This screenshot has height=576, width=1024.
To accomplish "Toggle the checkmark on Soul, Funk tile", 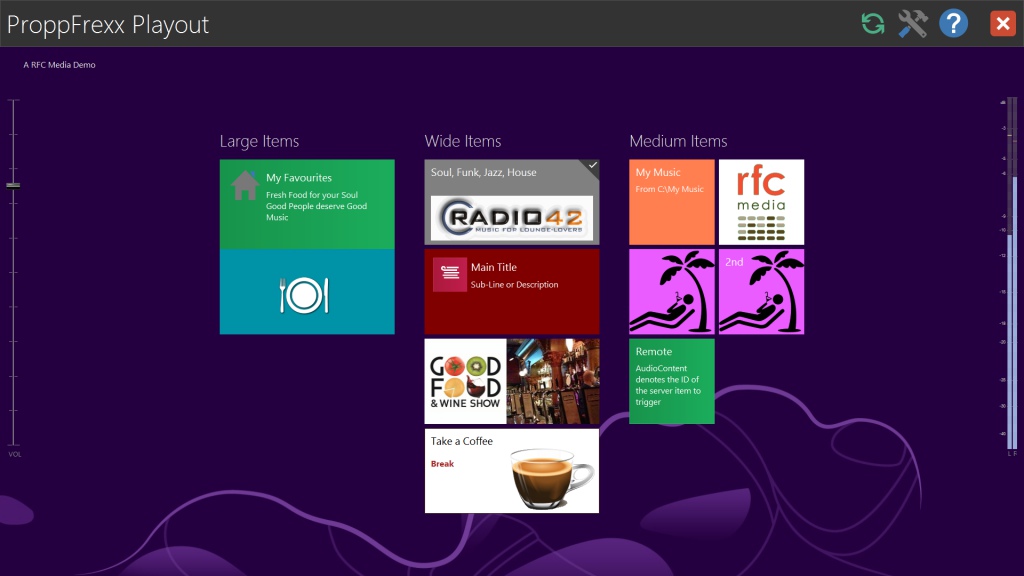I will click(593, 165).
